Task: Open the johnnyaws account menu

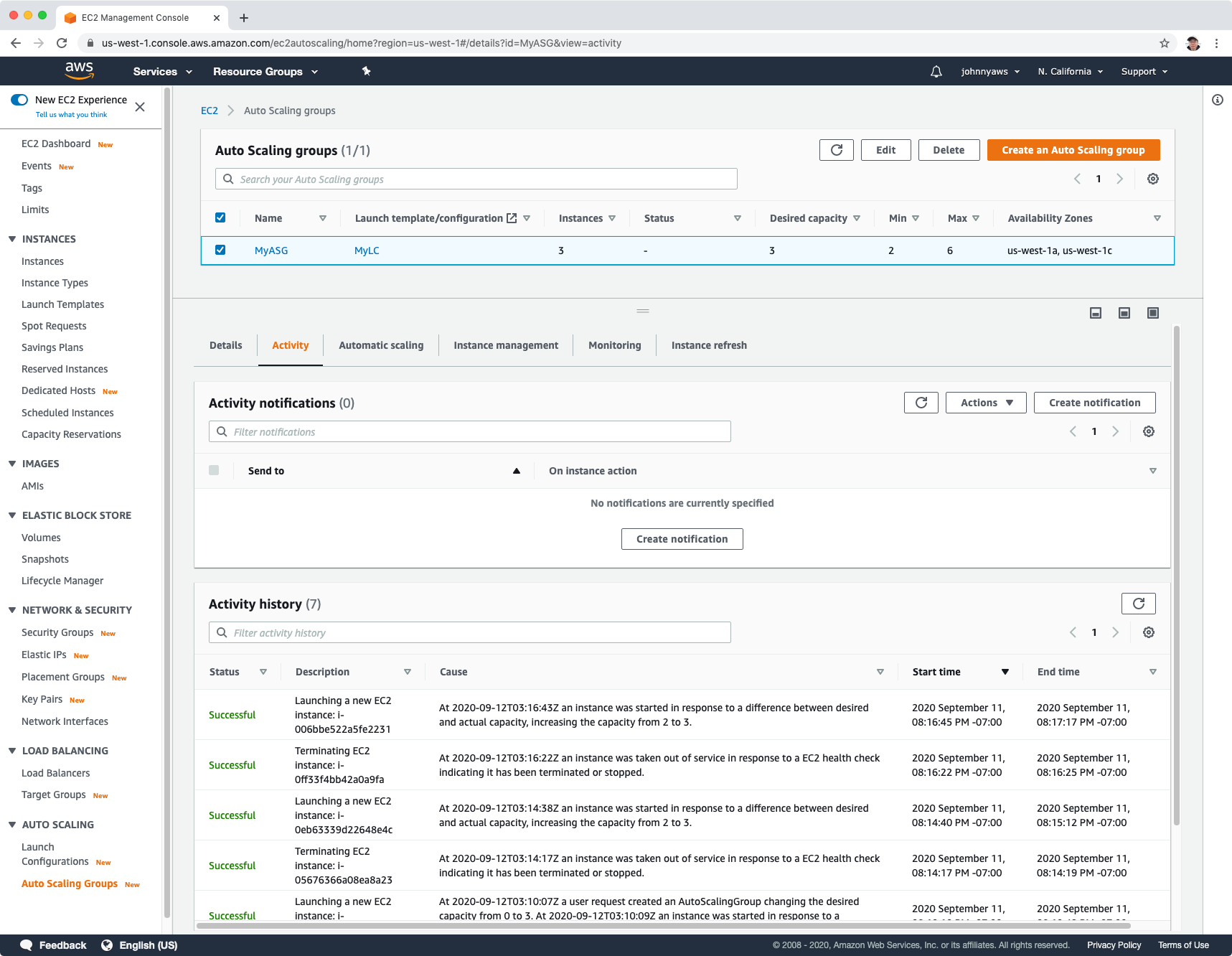Action: 990,72
